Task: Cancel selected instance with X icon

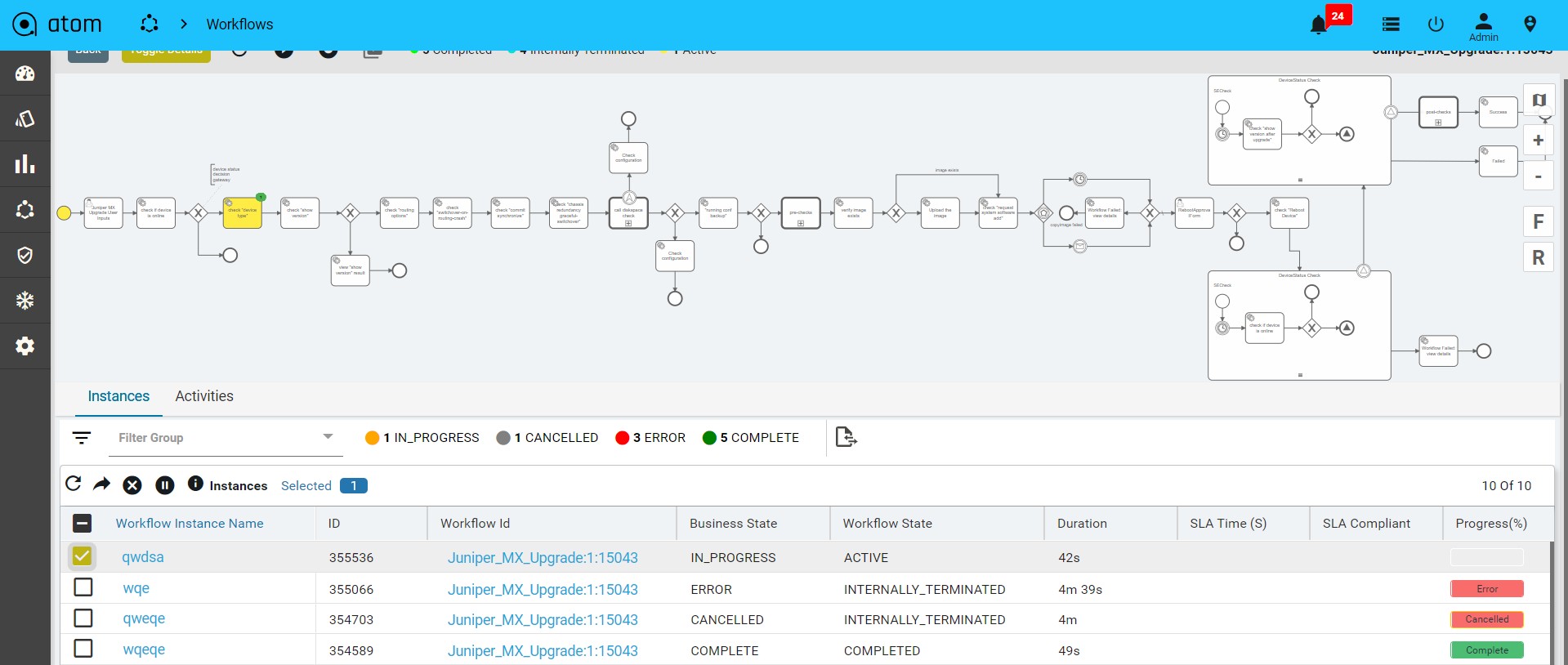Action: [x=132, y=485]
